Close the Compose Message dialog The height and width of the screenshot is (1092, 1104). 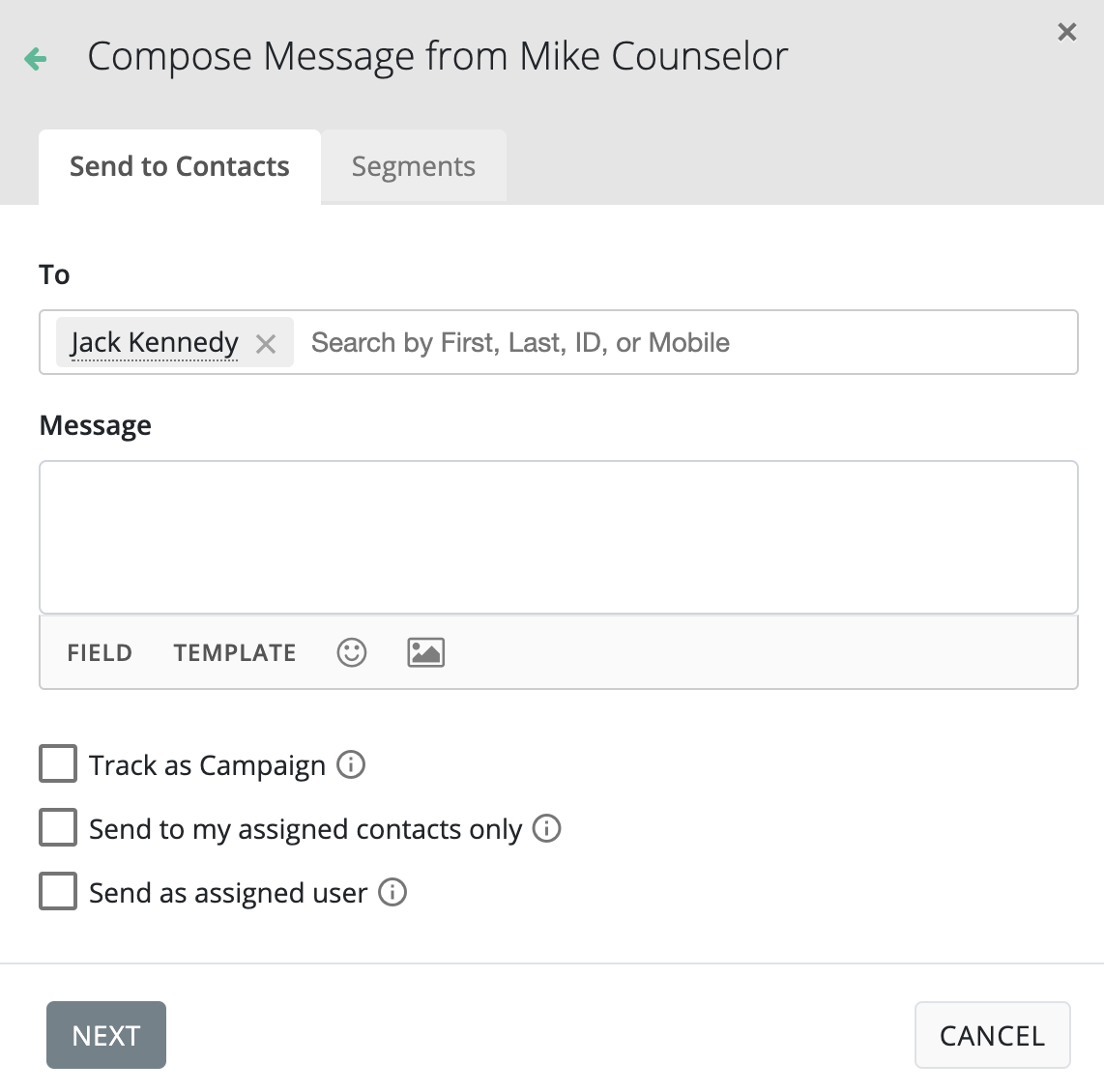tap(1066, 32)
